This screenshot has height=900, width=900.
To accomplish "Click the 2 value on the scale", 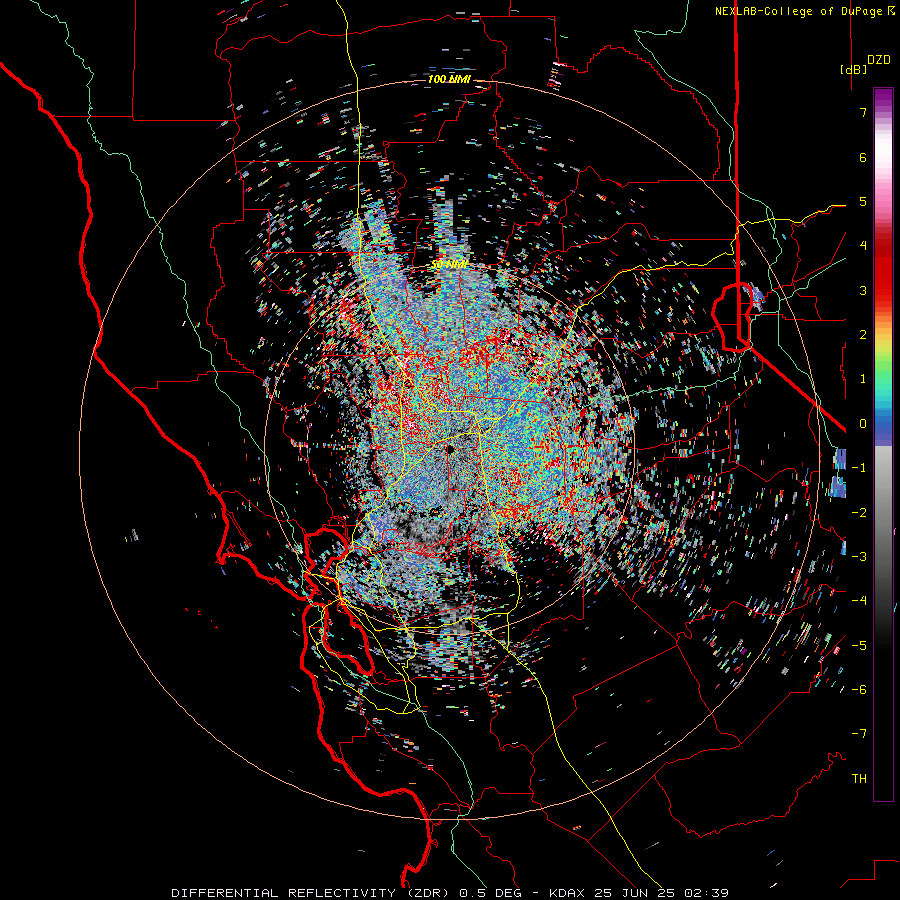I will [863, 335].
